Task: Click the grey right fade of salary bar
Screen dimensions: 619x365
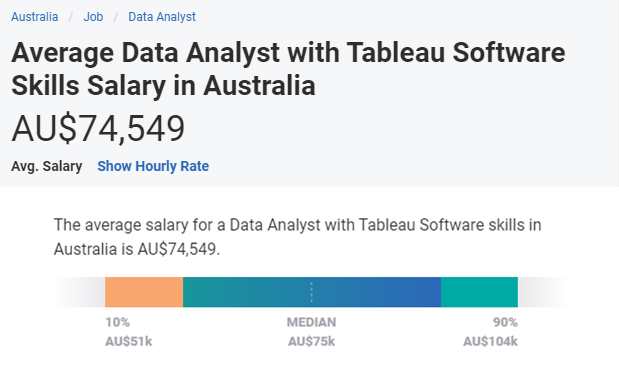Action: tap(543, 292)
